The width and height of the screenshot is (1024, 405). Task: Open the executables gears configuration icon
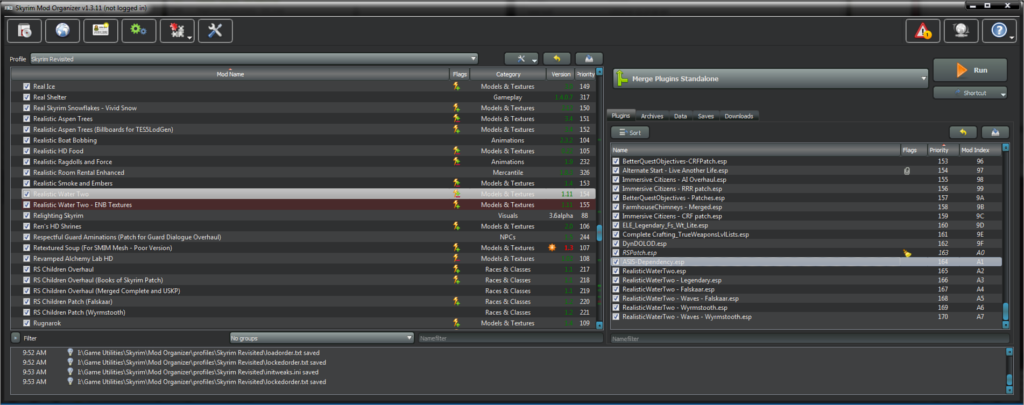click(138, 31)
